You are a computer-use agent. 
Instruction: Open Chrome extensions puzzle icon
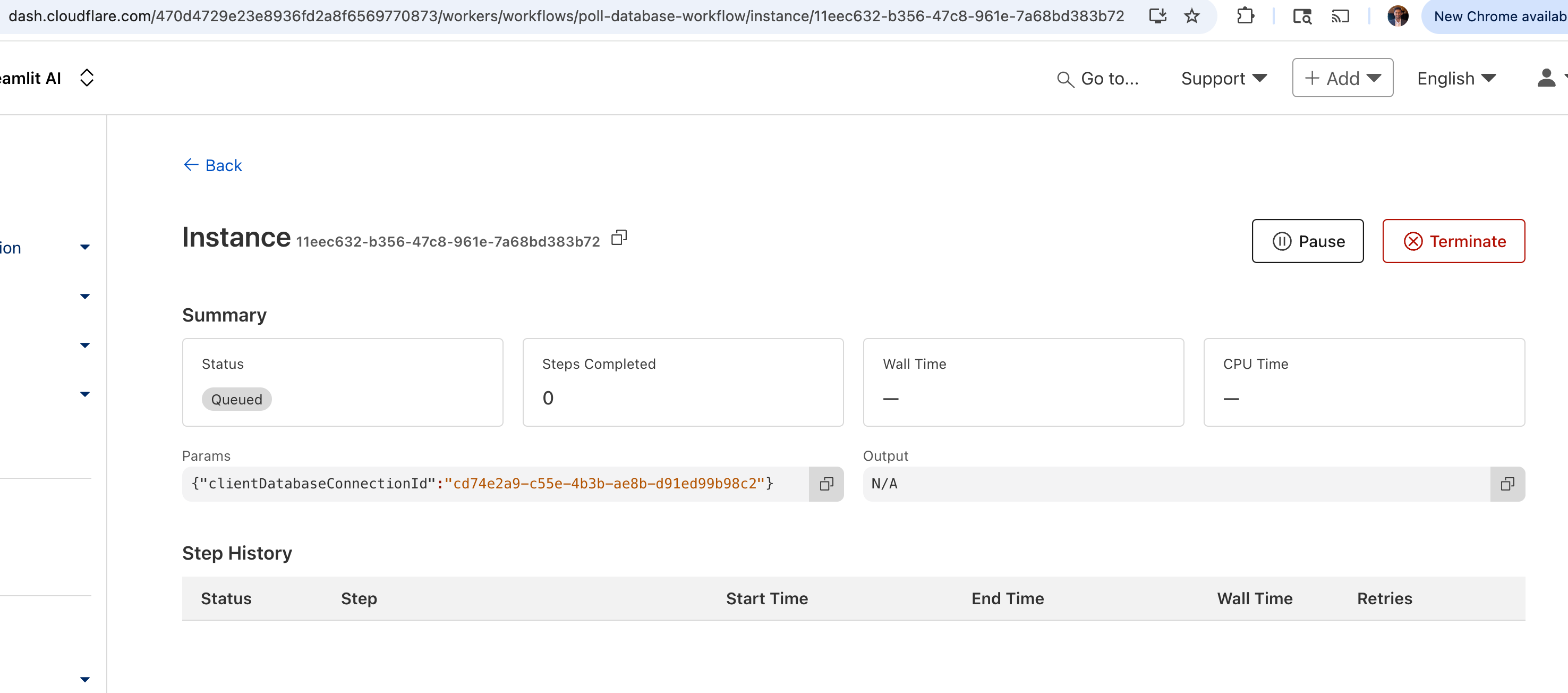pos(1245,16)
